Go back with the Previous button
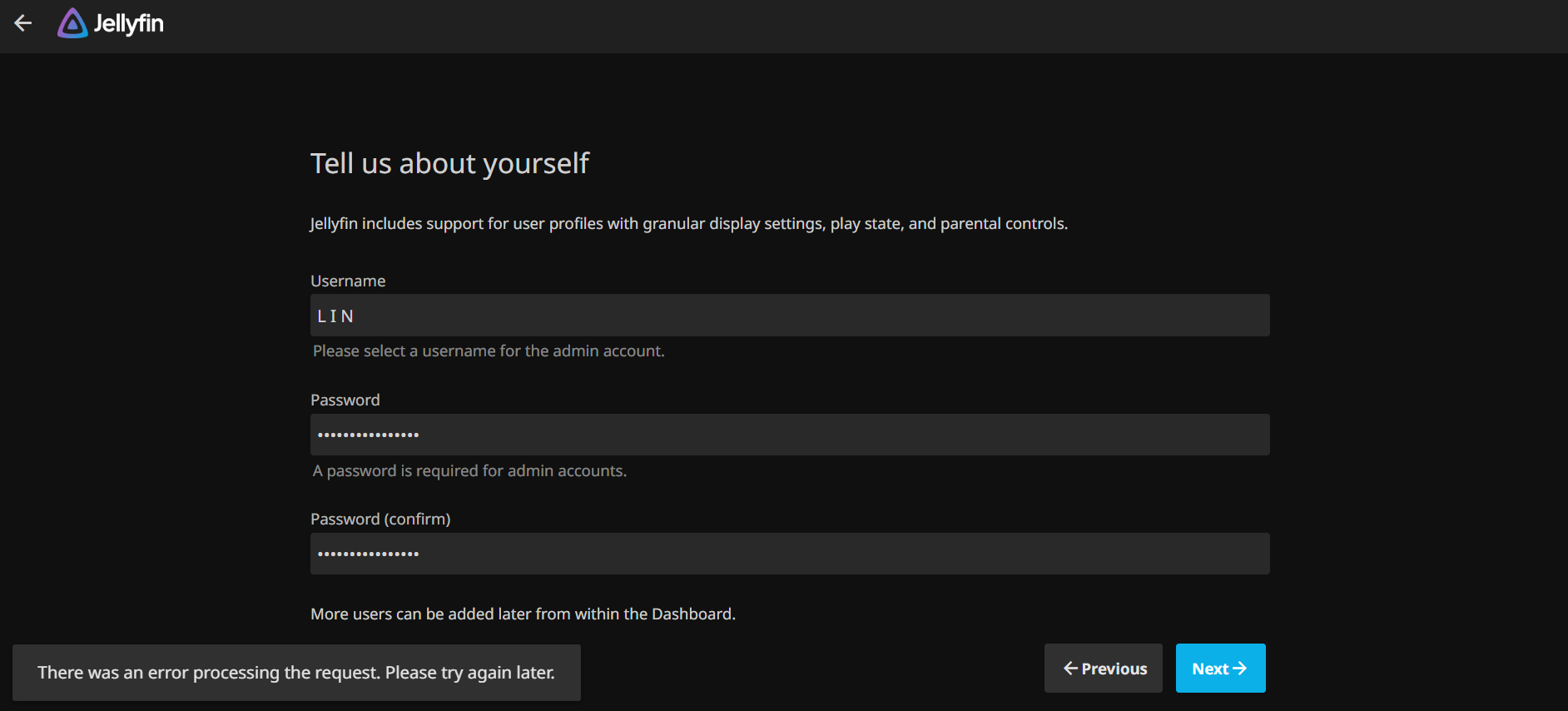 click(x=1103, y=669)
